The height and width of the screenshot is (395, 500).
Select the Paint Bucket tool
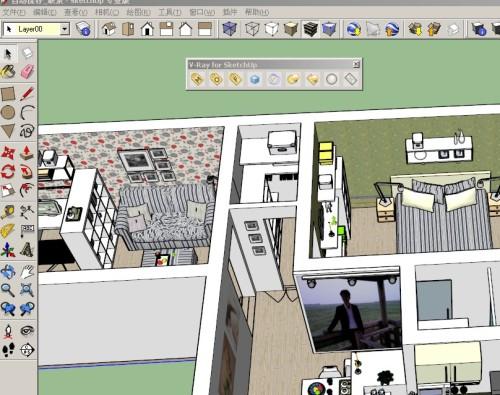pos(8,71)
